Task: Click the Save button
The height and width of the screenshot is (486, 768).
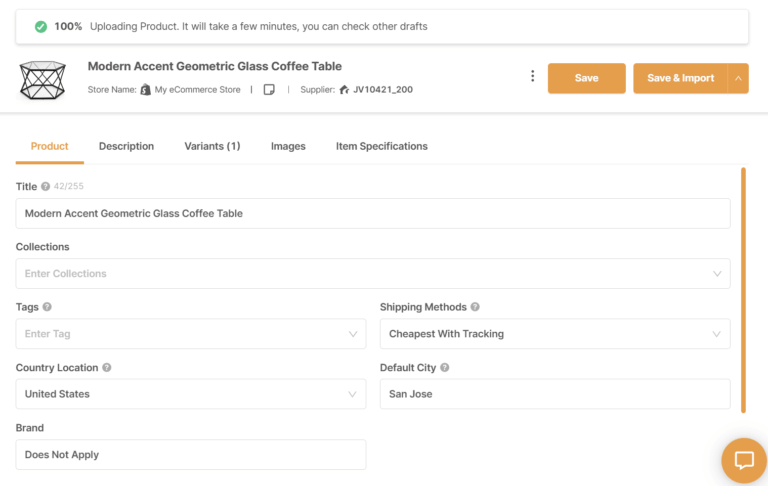Action: tap(586, 78)
